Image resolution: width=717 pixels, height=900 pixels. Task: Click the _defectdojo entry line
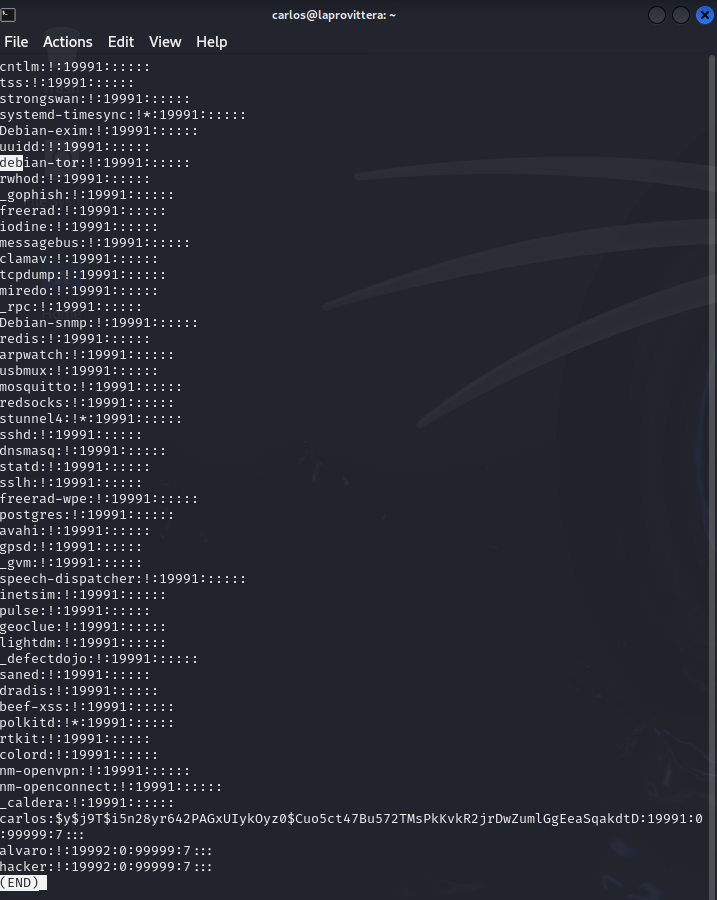coord(99,659)
